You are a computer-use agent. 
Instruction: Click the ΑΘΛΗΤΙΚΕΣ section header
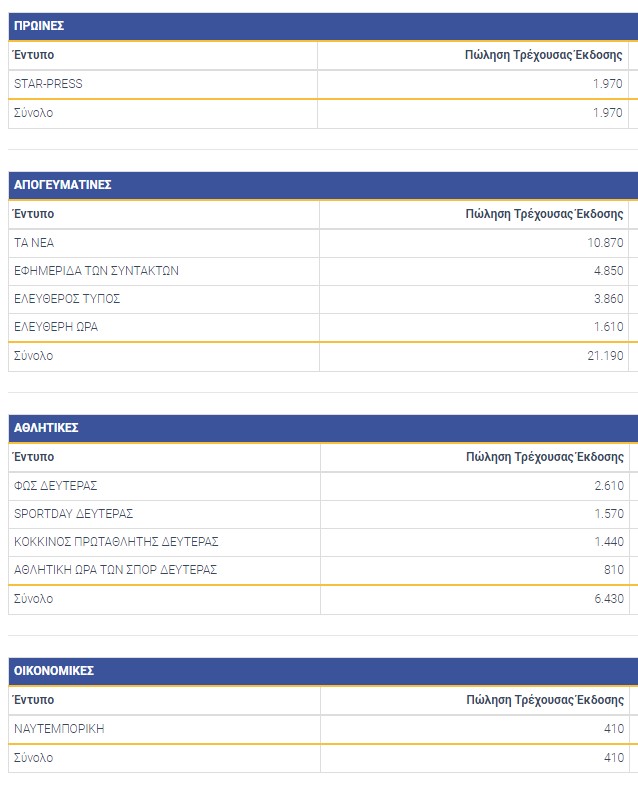click(x=46, y=428)
